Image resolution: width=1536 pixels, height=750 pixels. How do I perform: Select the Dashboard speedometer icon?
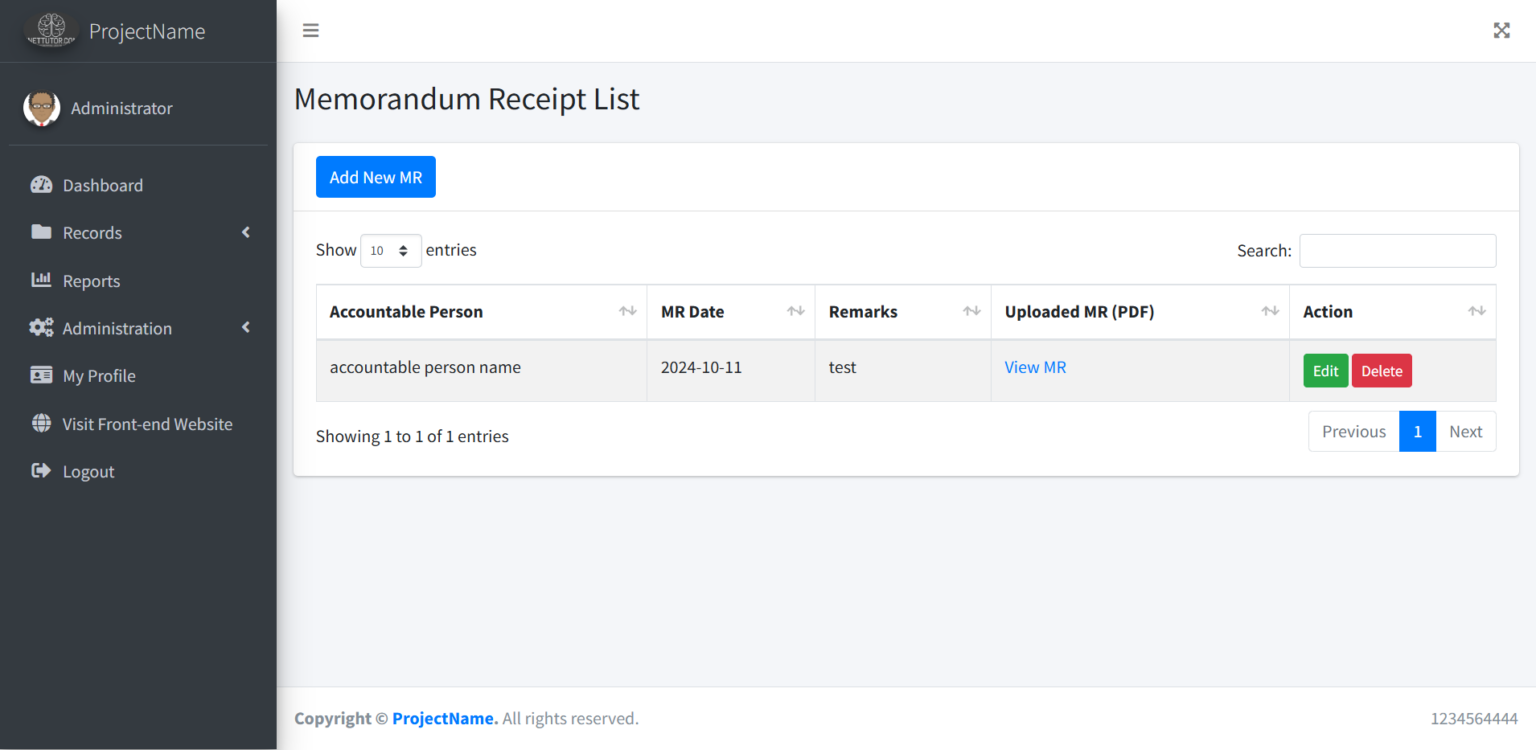41,184
